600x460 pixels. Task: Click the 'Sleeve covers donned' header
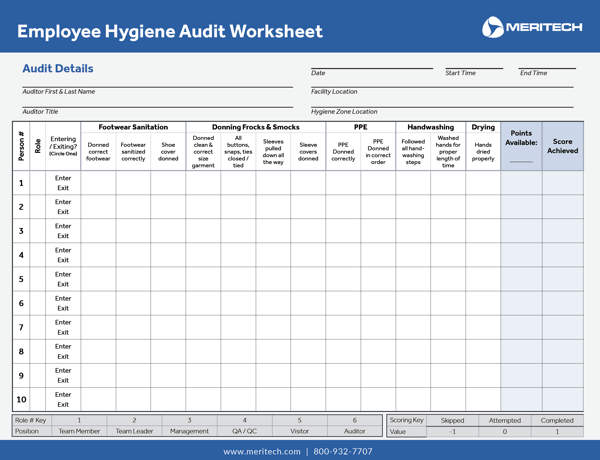(x=308, y=152)
